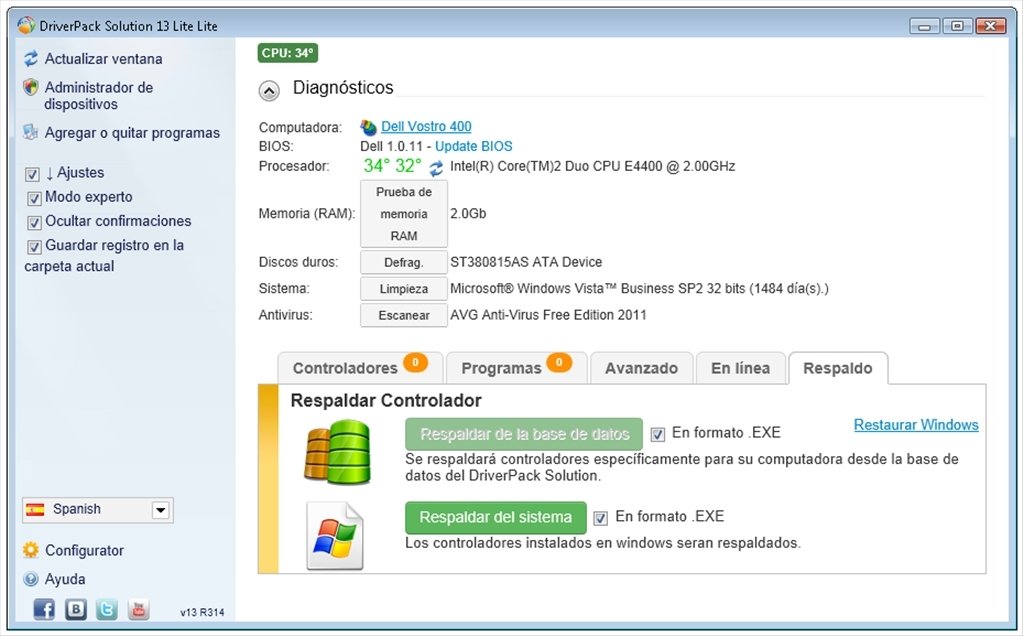
Task: Minimize the DriverPack window
Action: pos(924,26)
